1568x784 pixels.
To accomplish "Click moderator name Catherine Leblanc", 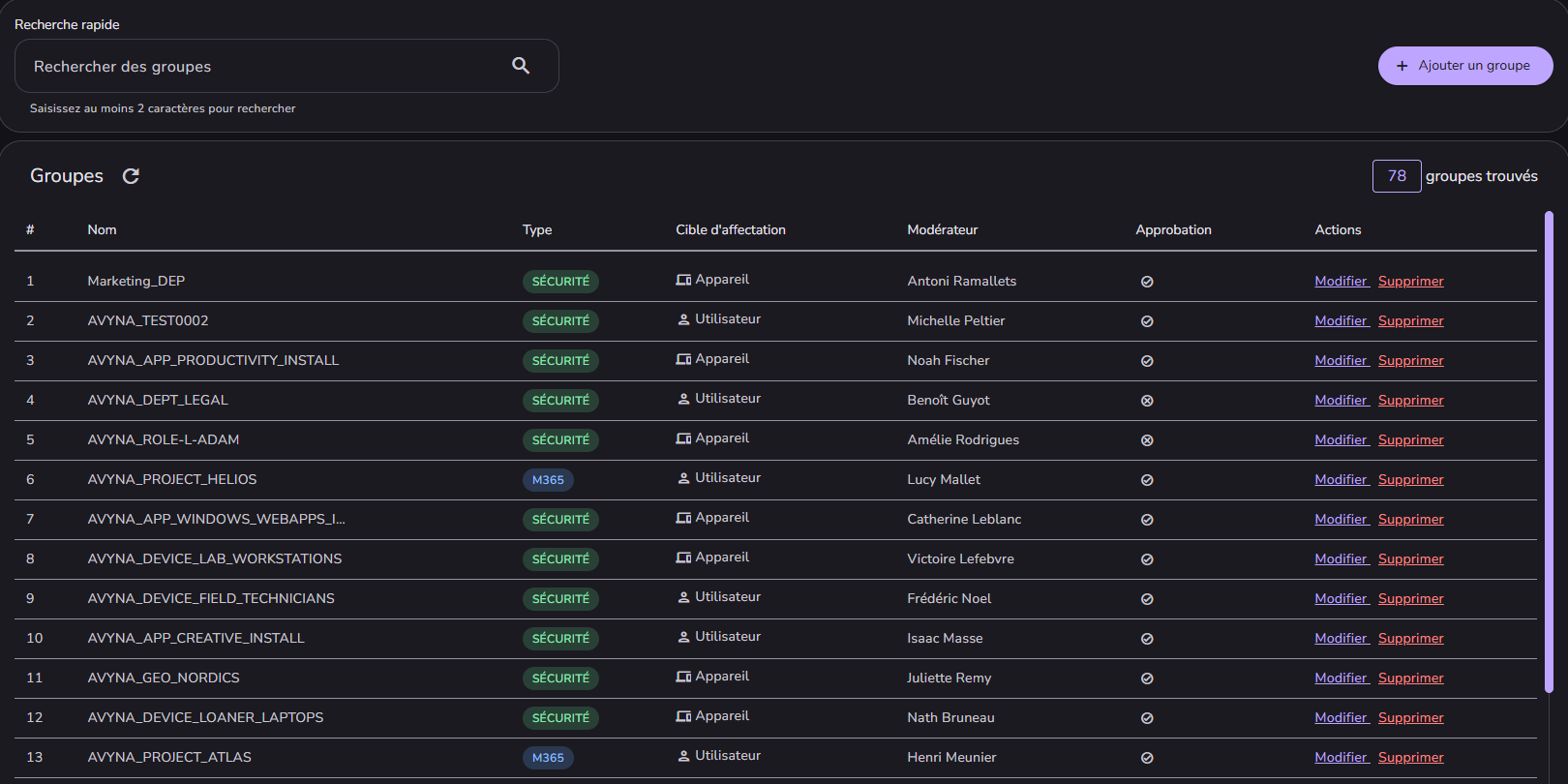I will [964, 520].
